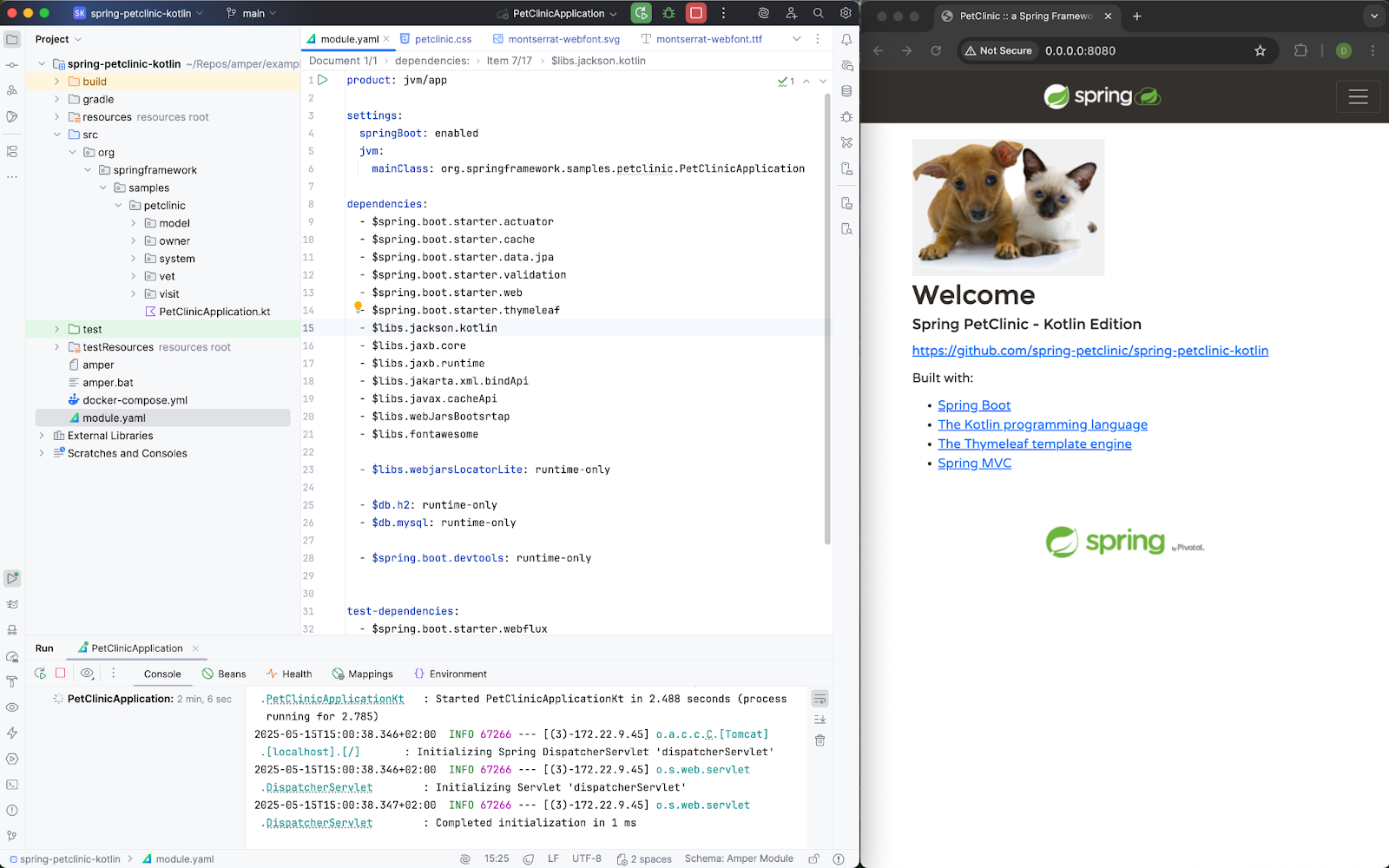Open the Project tool window folder icon
Viewport: 1389px width, 868px height.
[12, 39]
